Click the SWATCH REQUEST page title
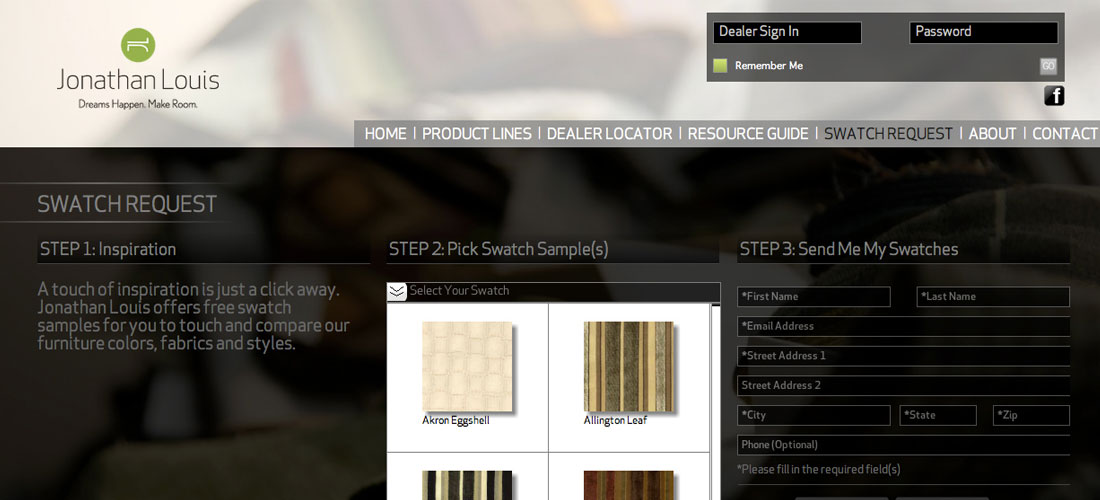Viewport: 1100px width, 500px height. [127, 204]
